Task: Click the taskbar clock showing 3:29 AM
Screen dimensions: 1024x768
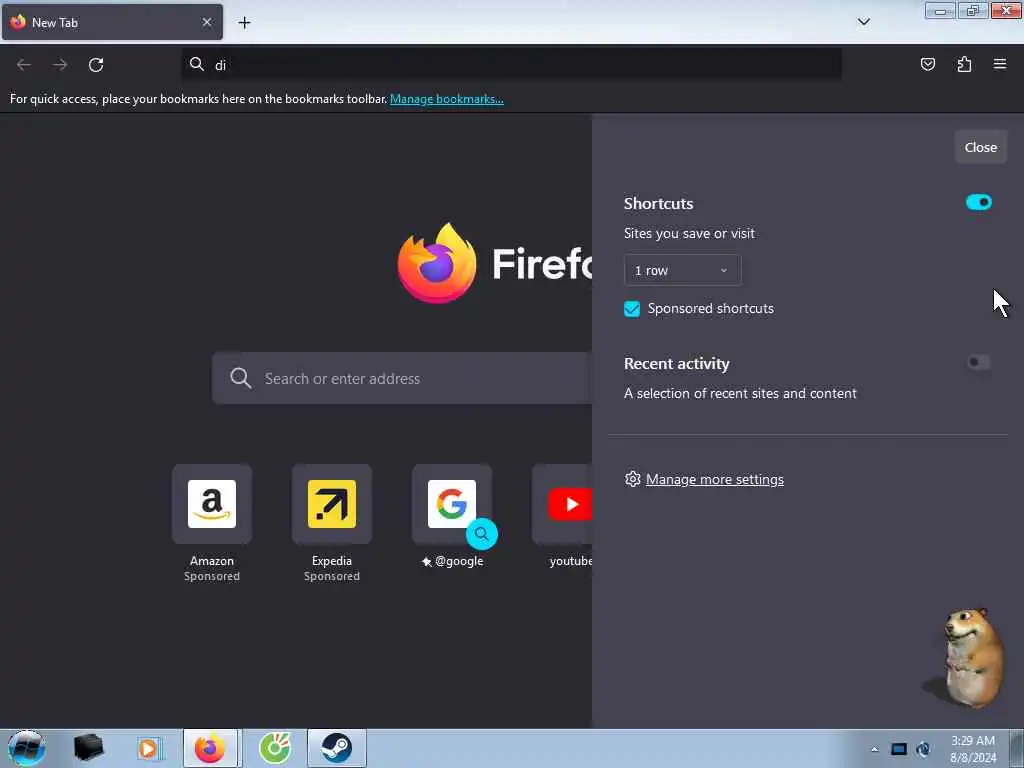Action: pos(973,749)
